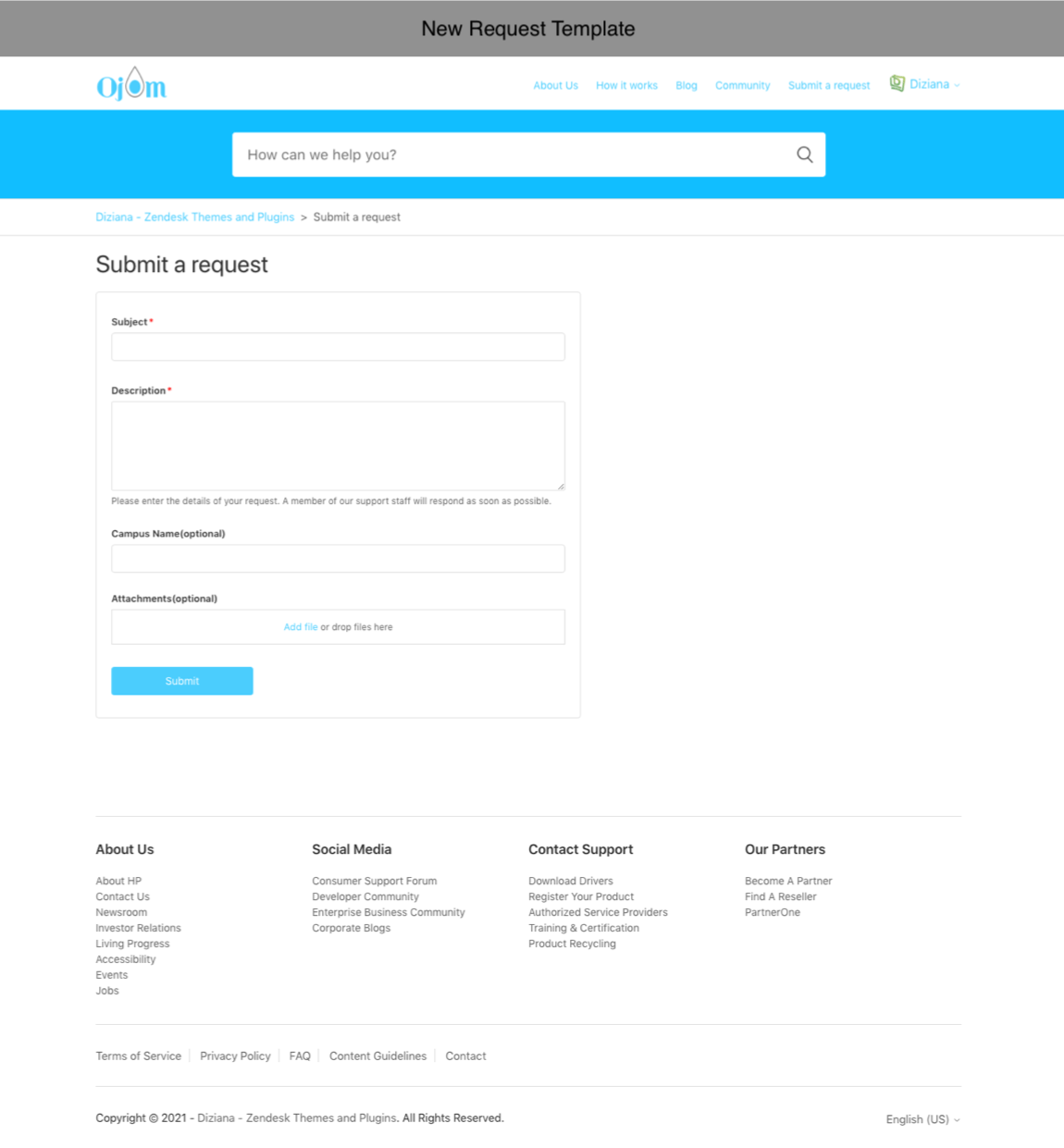Click the search magnifier icon

click(804, 154)
